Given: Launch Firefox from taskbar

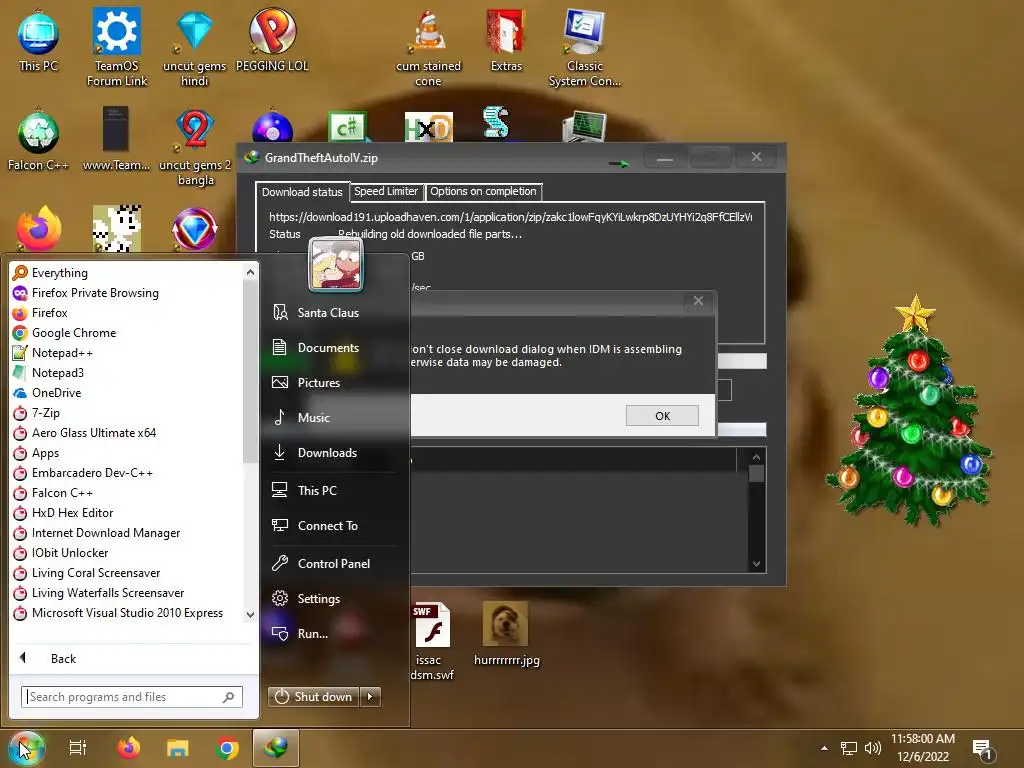Looking at the screenshot, I should pyautogui.click(x=129, y=748).
